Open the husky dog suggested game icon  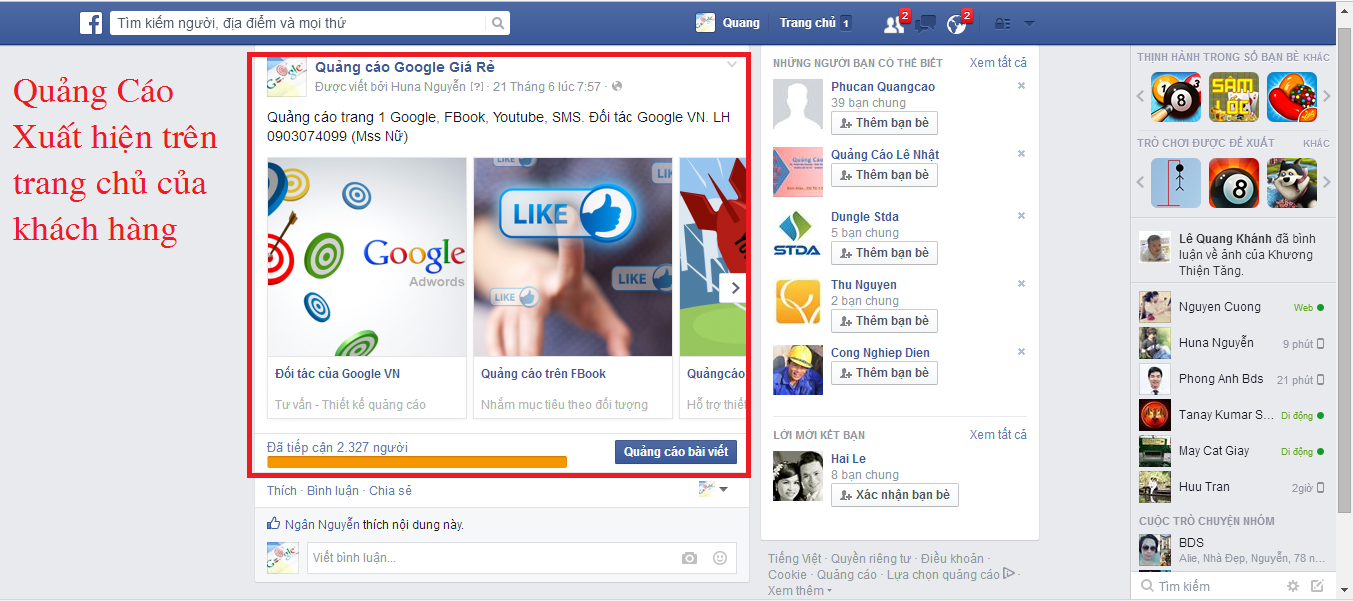click(x=1292, y=183)
